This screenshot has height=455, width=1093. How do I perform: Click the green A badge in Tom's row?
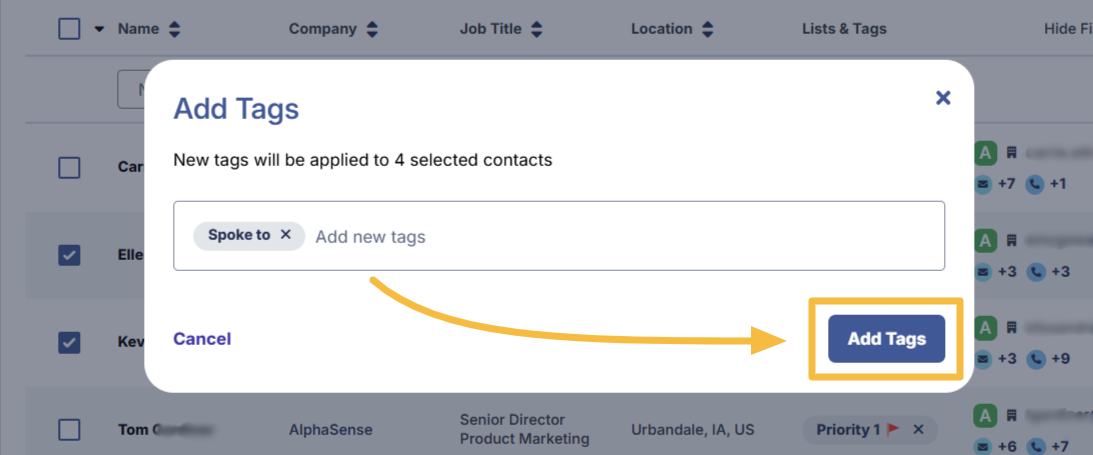(x=985, y=417)
